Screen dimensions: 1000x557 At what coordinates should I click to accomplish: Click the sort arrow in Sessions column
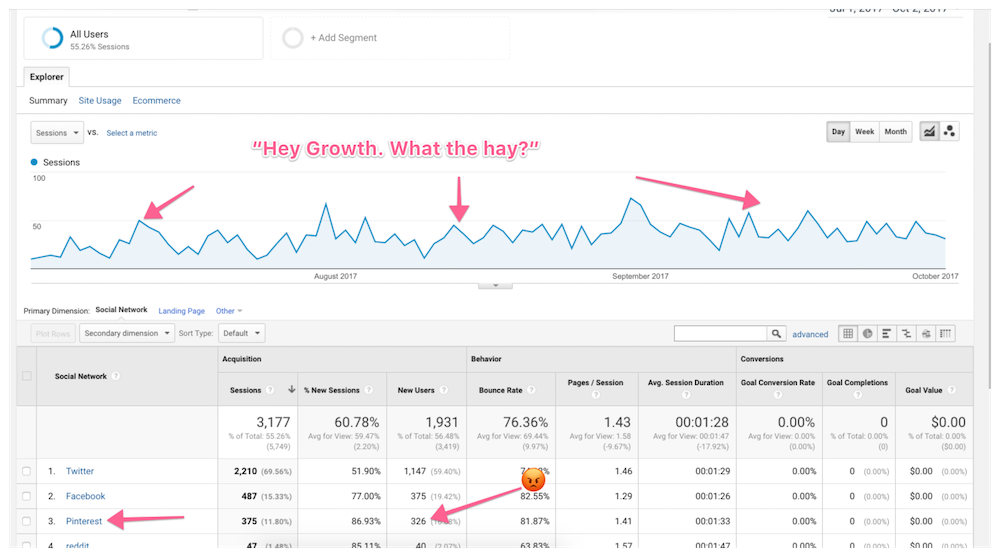click(x=291, y=389)
